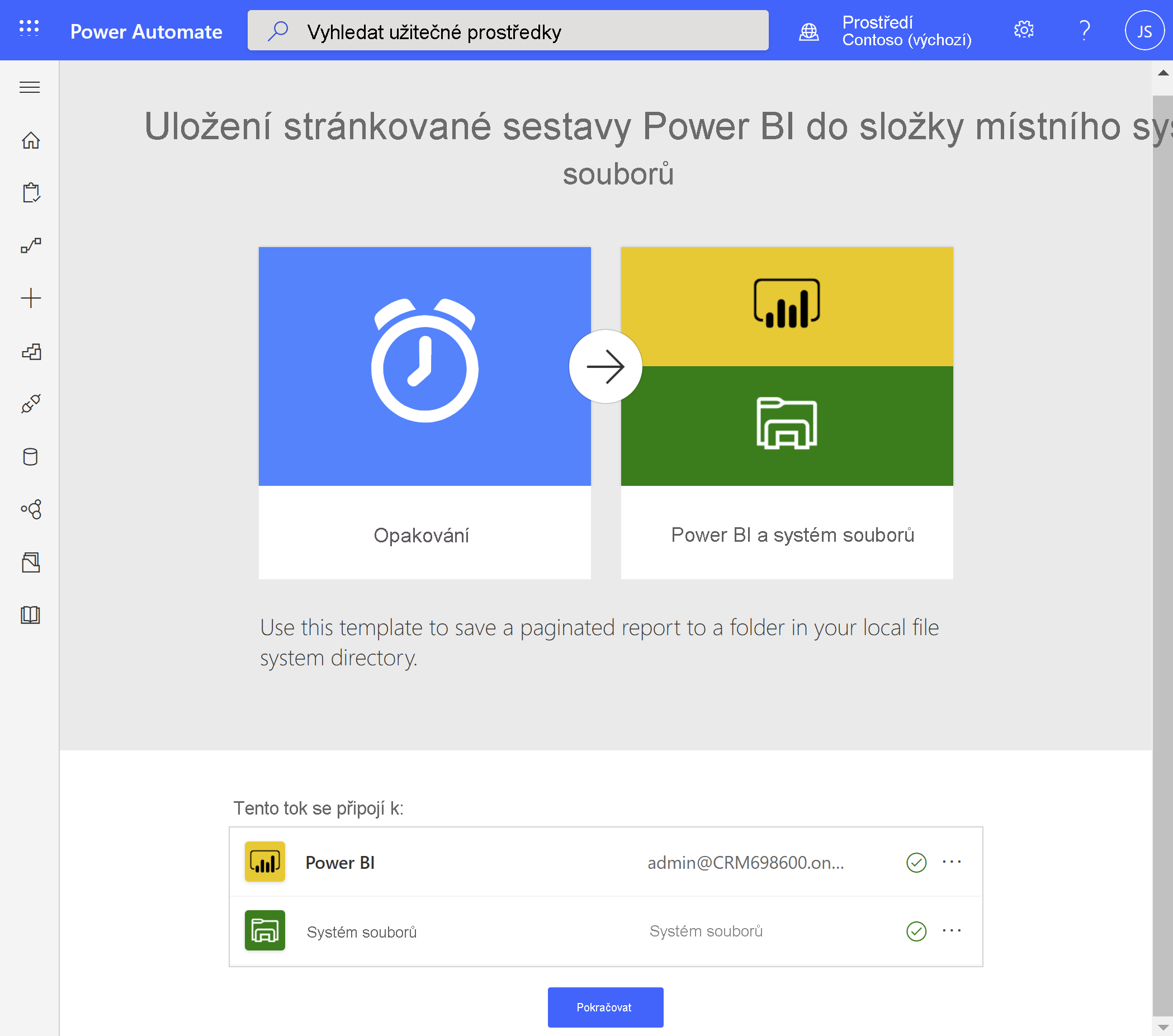Click the create new flow icon
1173x1036 pixels.
[x=30, y=297]
